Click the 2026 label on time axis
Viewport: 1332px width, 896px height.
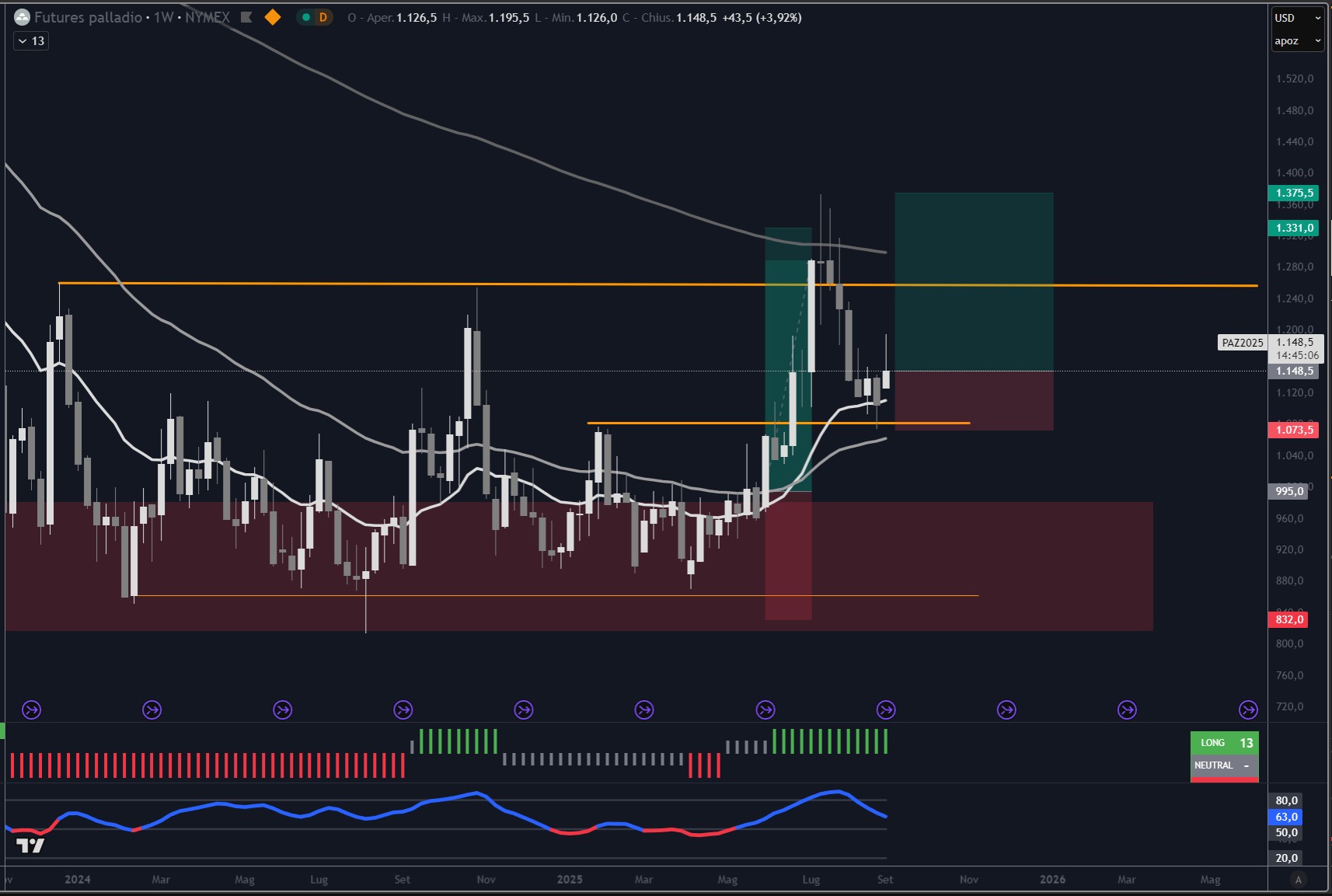1052,880
